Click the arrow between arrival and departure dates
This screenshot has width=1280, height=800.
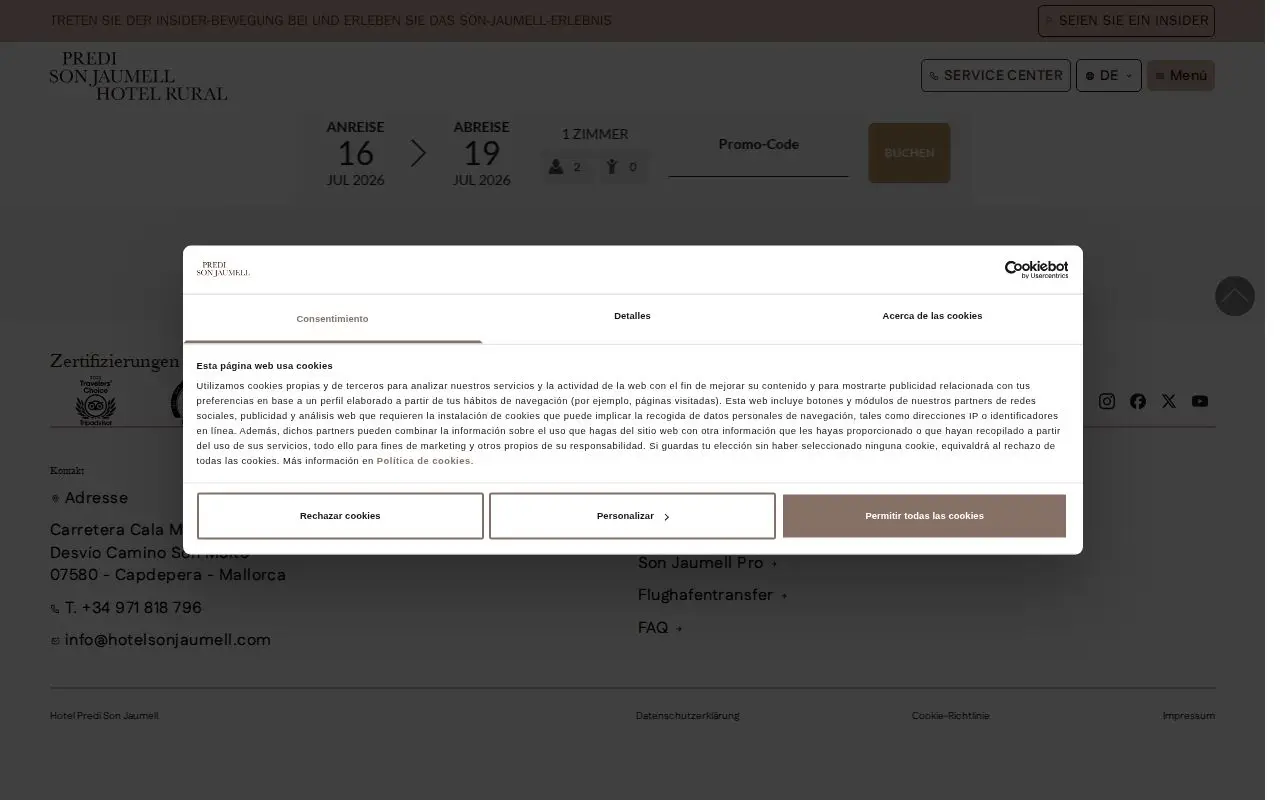(418, 153)
